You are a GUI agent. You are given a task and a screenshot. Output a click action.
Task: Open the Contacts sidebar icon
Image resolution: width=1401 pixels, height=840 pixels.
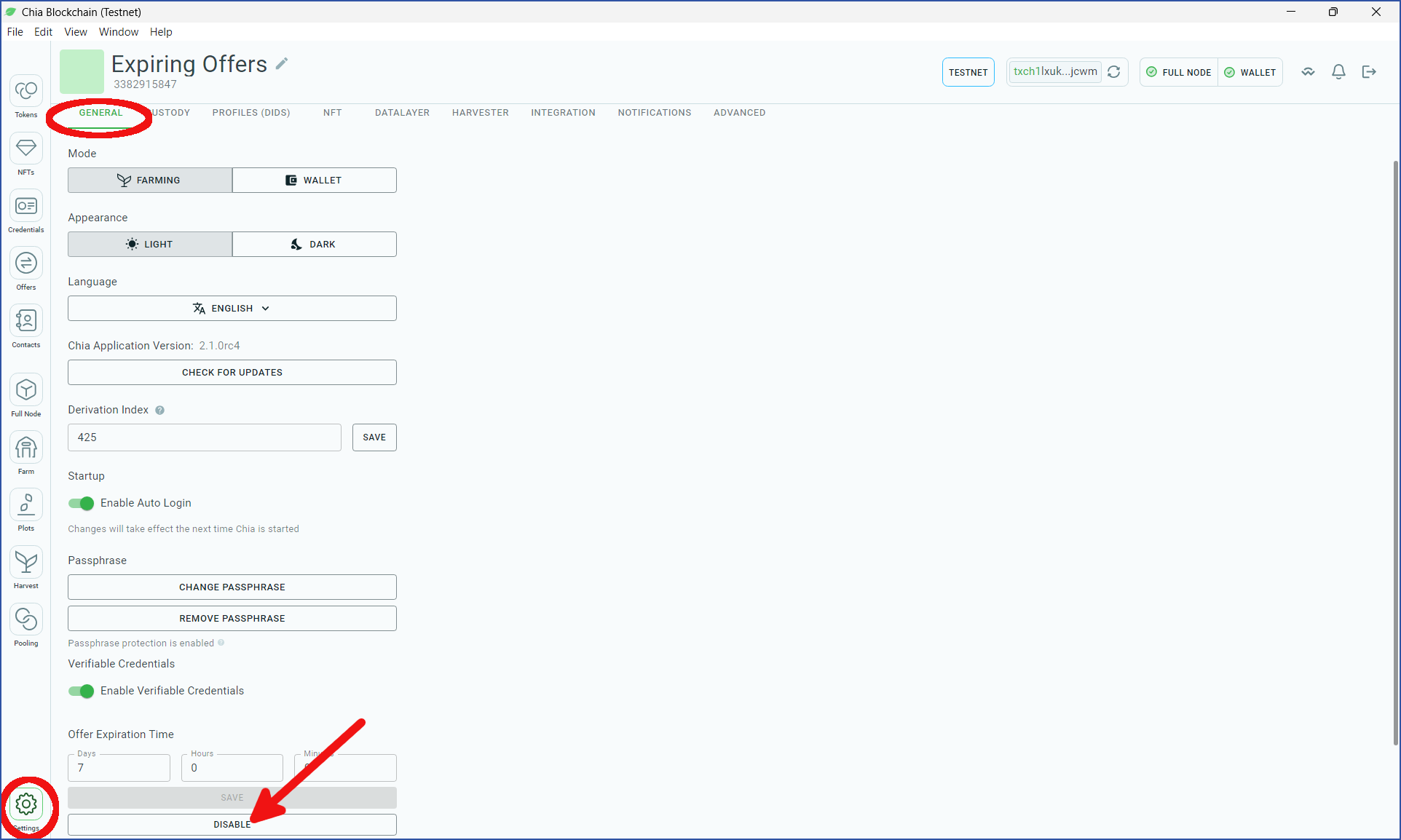click(x=26, y=321)
